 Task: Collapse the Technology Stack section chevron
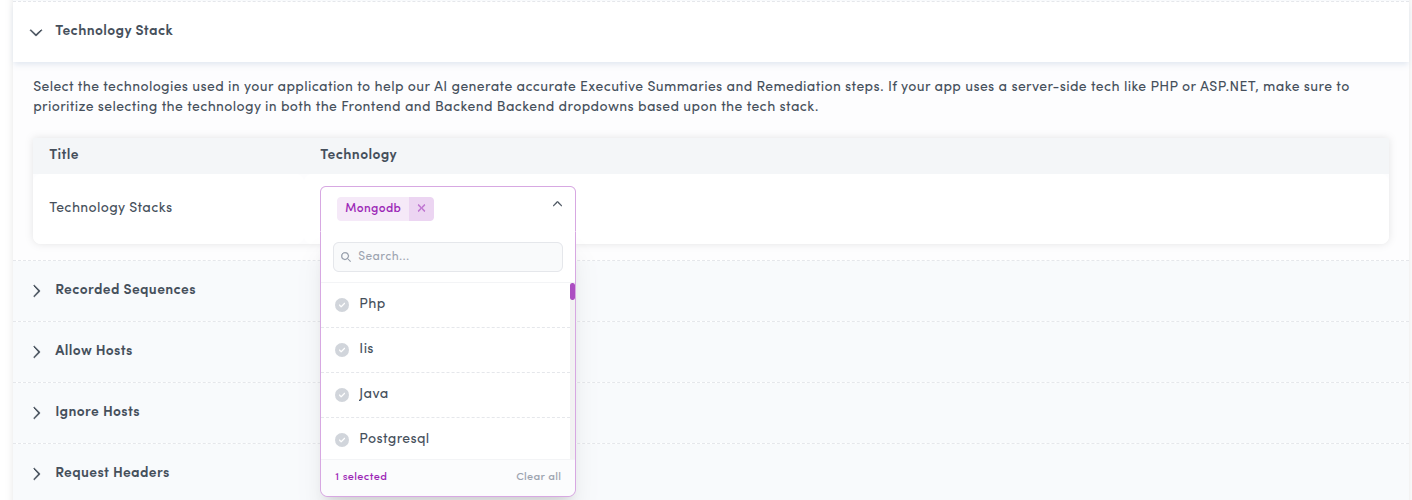[x=37, y=32]
